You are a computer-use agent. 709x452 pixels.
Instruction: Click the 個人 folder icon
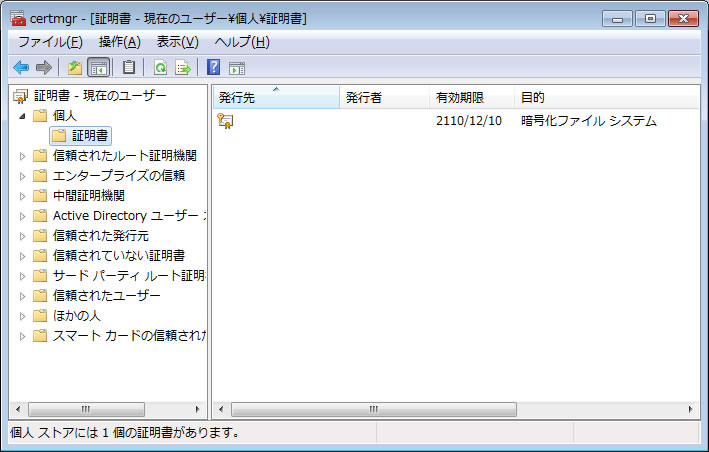40,116
